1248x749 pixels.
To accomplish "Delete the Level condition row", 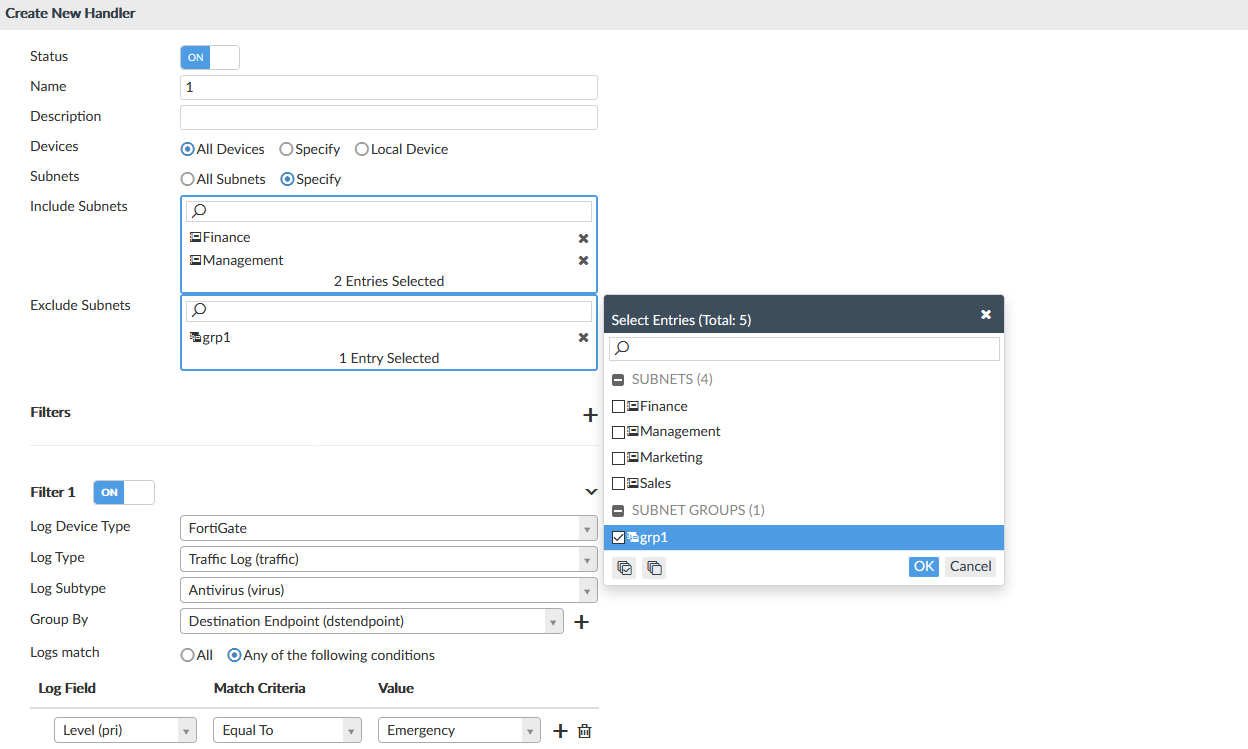I will (585, 731).
